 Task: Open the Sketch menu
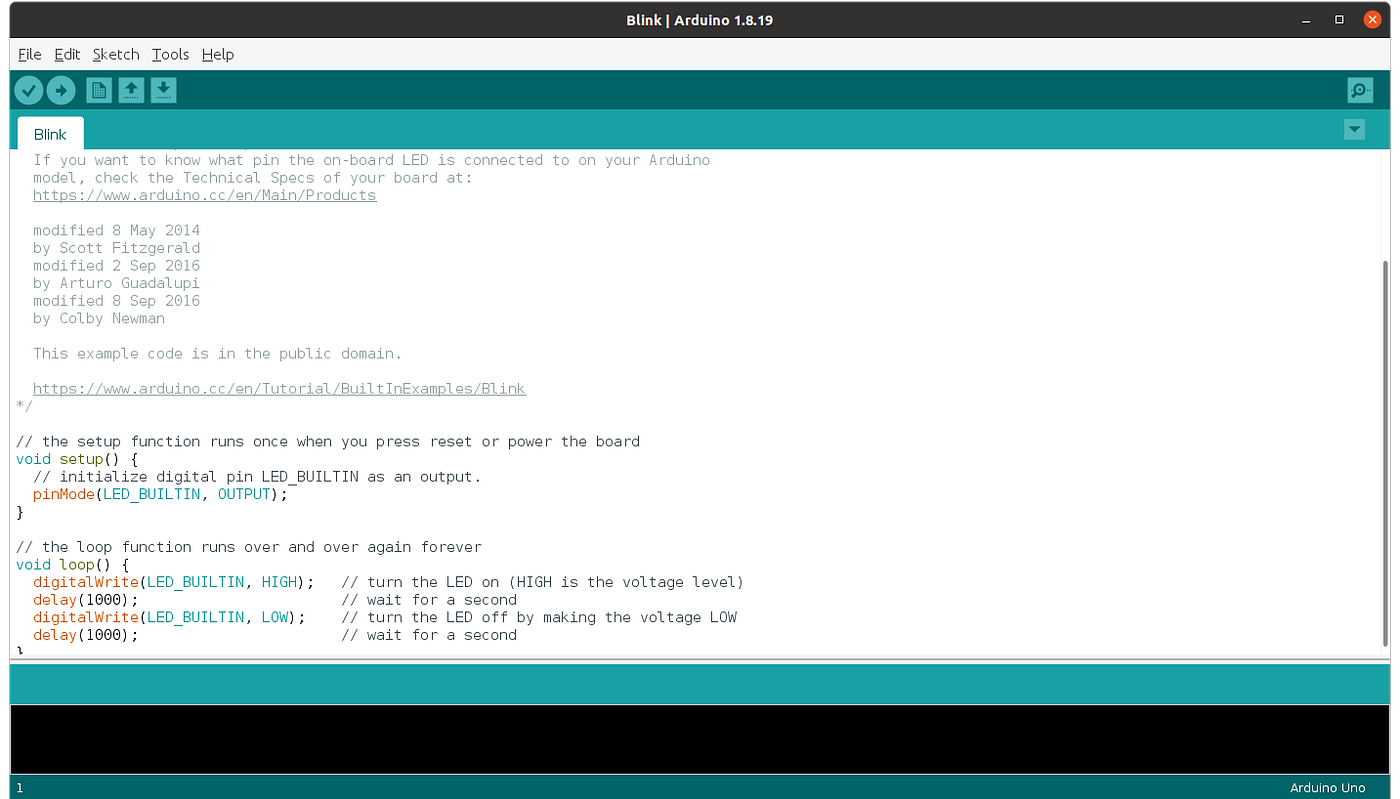pyautogui.click(x=116, y=54)
